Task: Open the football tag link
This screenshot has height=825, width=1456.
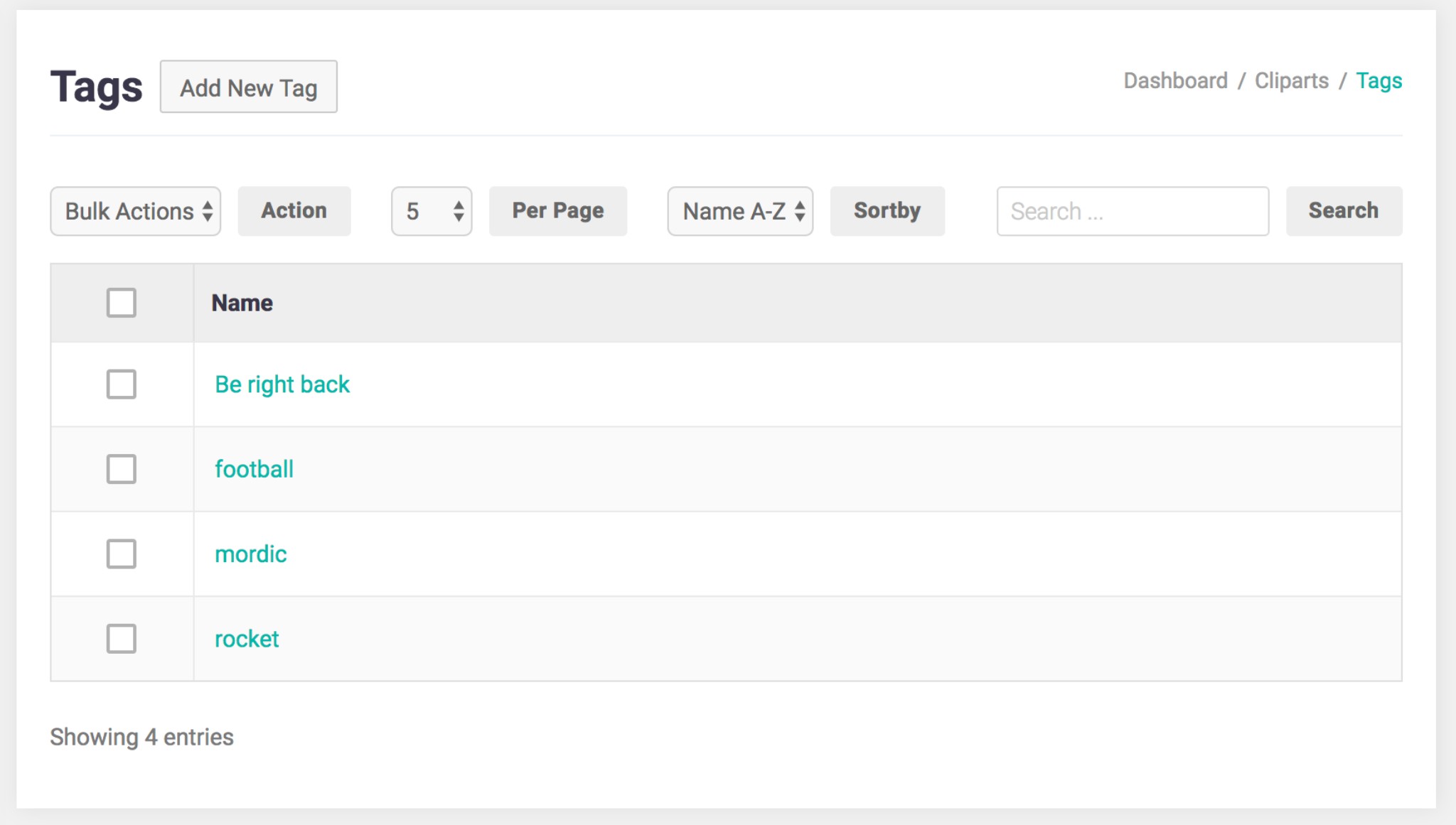Action: pos(254,469)
